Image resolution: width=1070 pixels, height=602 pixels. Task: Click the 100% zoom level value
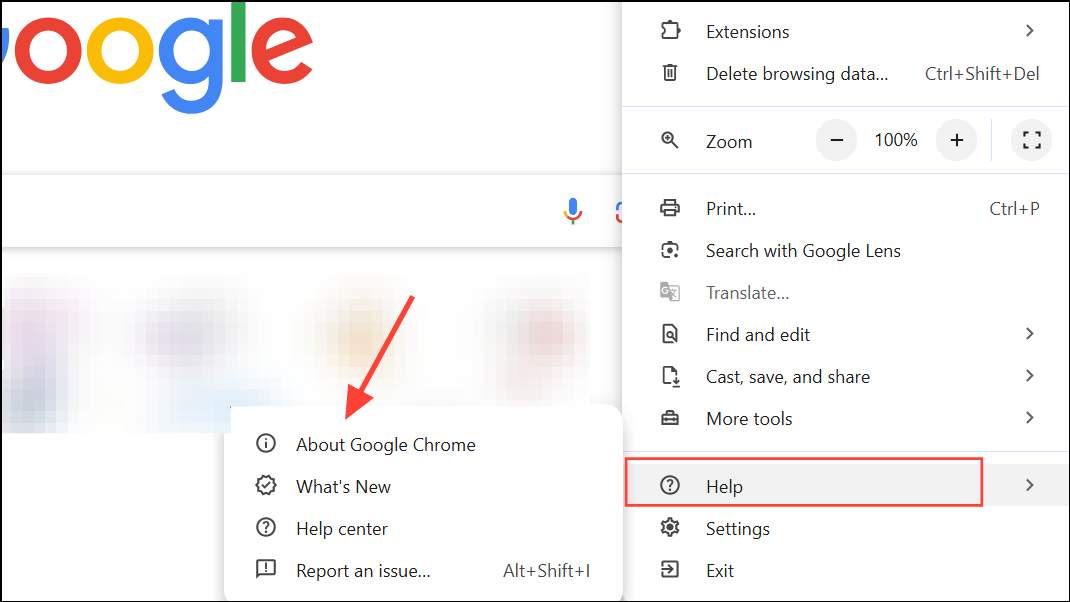pyautogui.click(x=896, y=140)
